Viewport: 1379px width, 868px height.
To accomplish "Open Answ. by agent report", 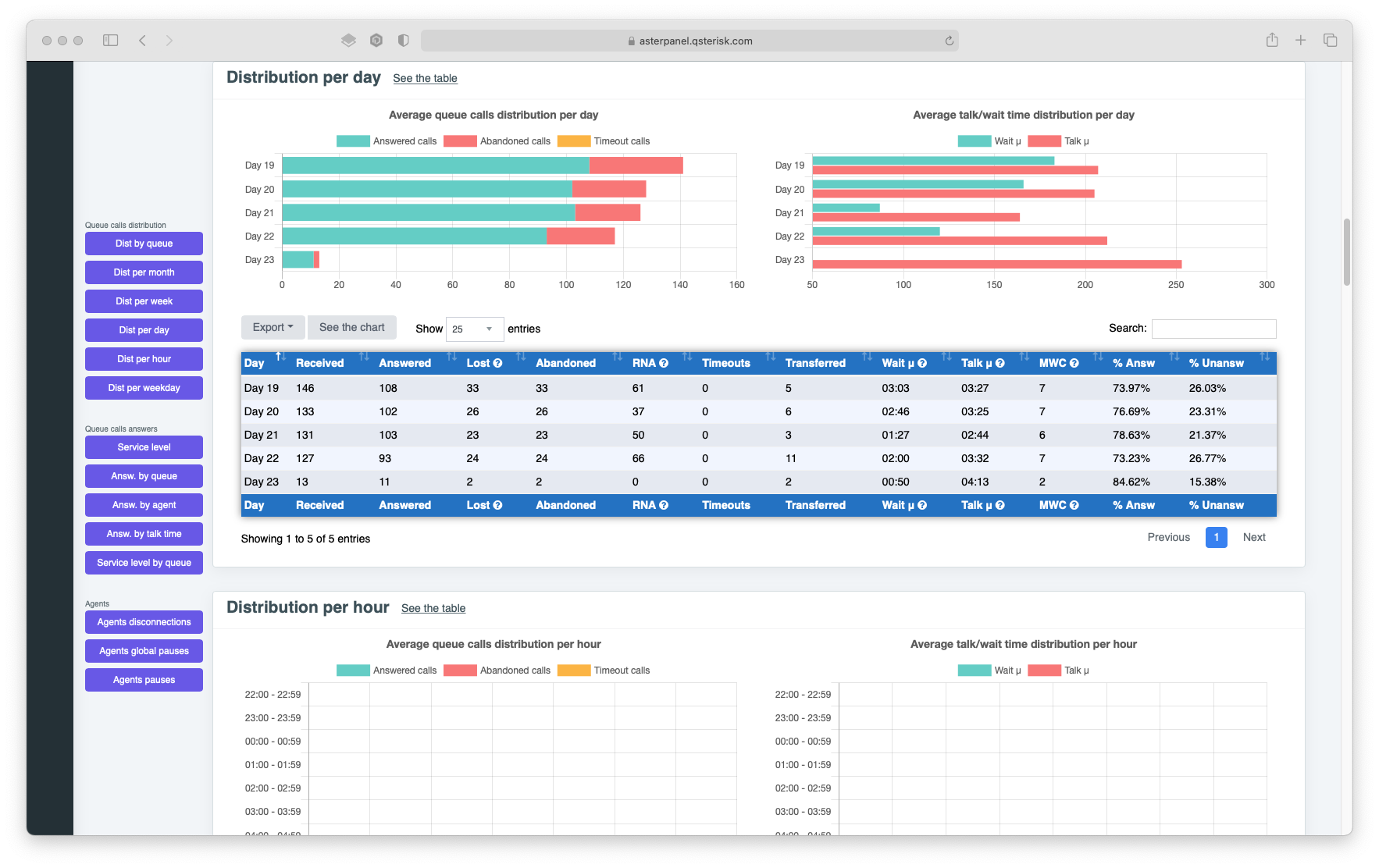I will click(144, 505).
